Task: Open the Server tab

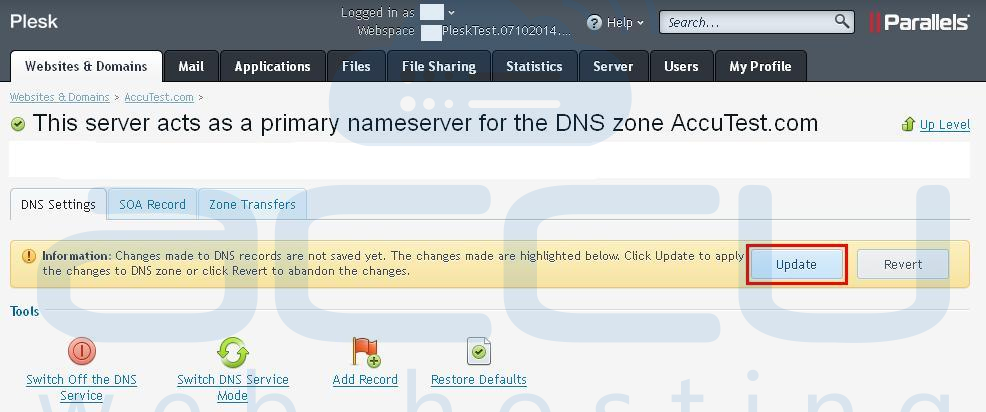Action: coord(613,66)
